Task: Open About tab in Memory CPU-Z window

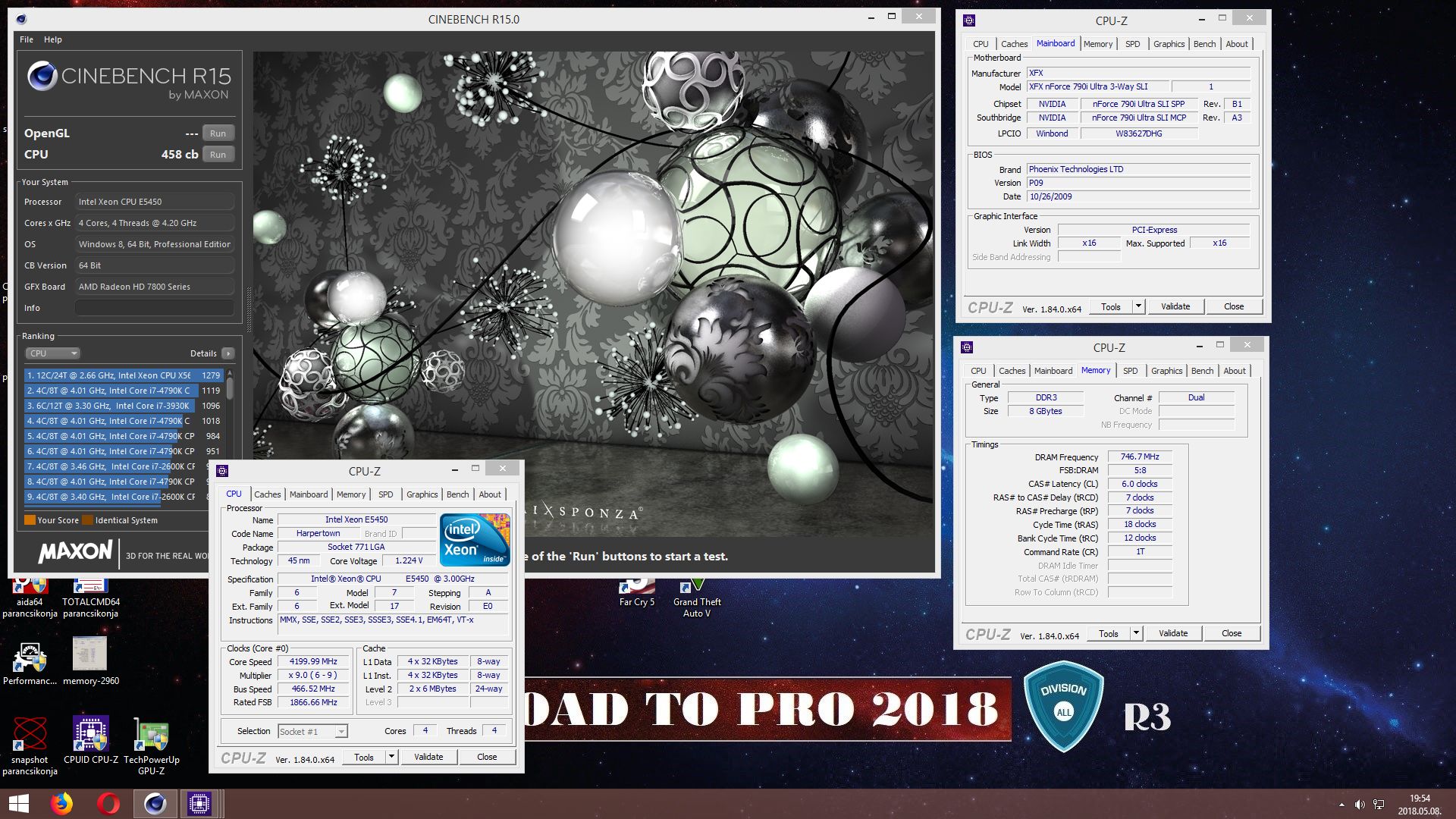Action: coord(1234,371)
